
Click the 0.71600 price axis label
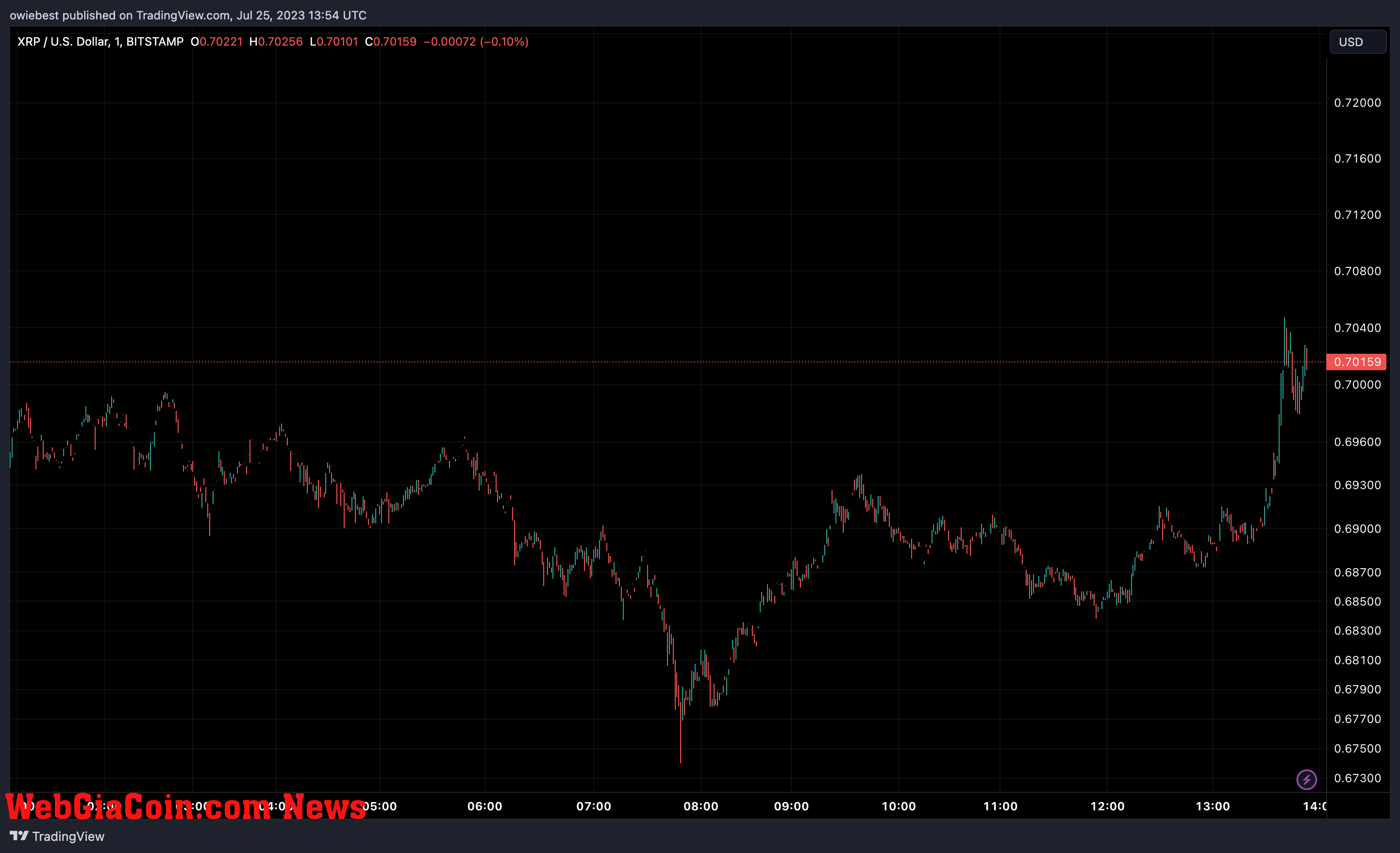click(x=1357, y=159)
